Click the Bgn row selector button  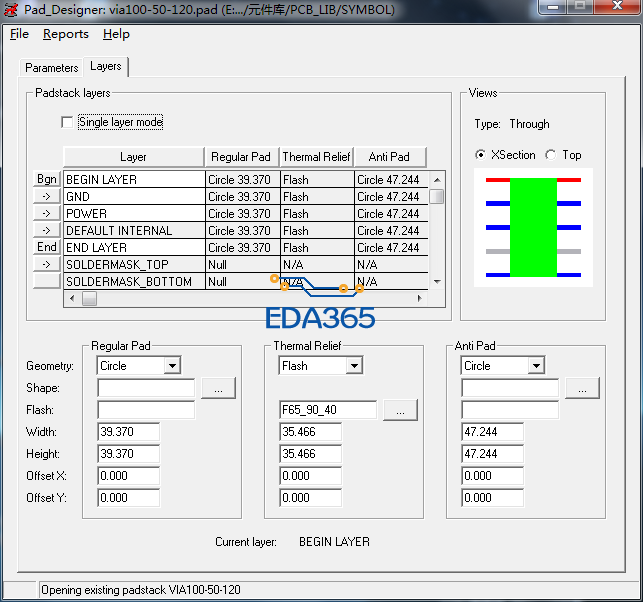(x=47, y=179)
